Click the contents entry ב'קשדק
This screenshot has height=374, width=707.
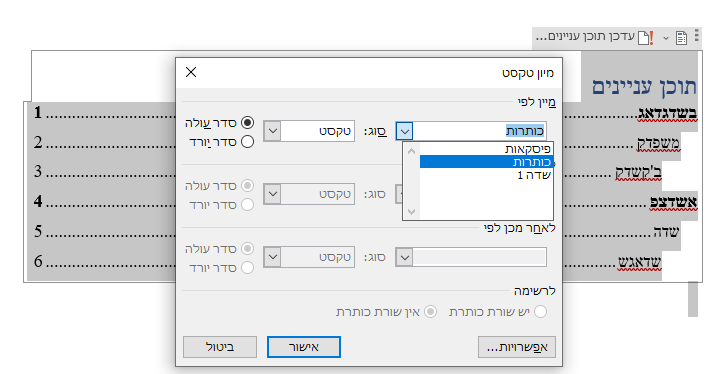(638, 172)
